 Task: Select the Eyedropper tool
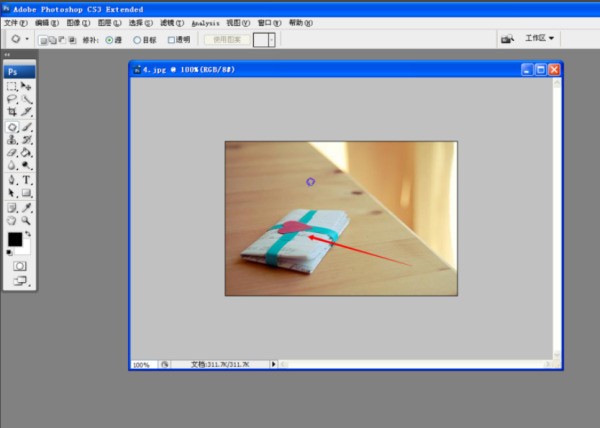26,208
